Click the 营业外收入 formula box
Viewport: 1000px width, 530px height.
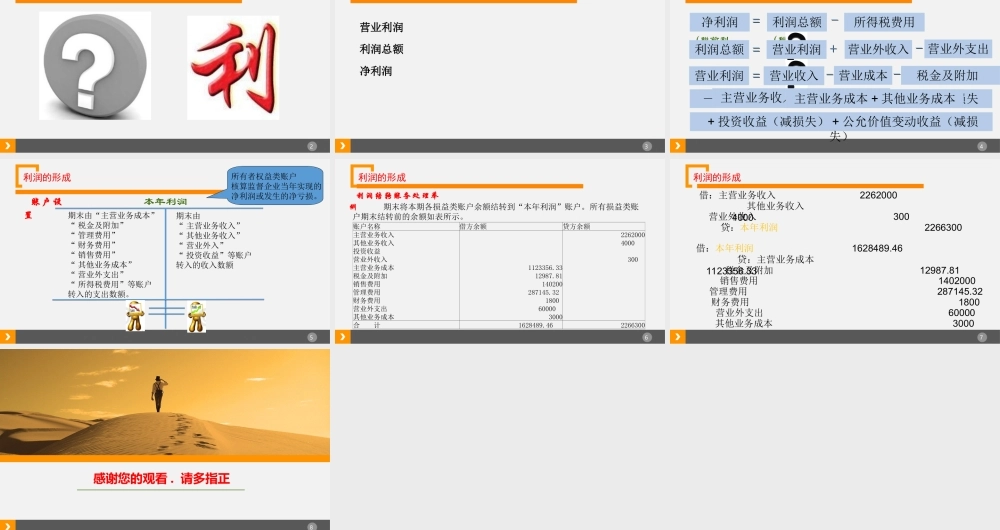(878, 49)
